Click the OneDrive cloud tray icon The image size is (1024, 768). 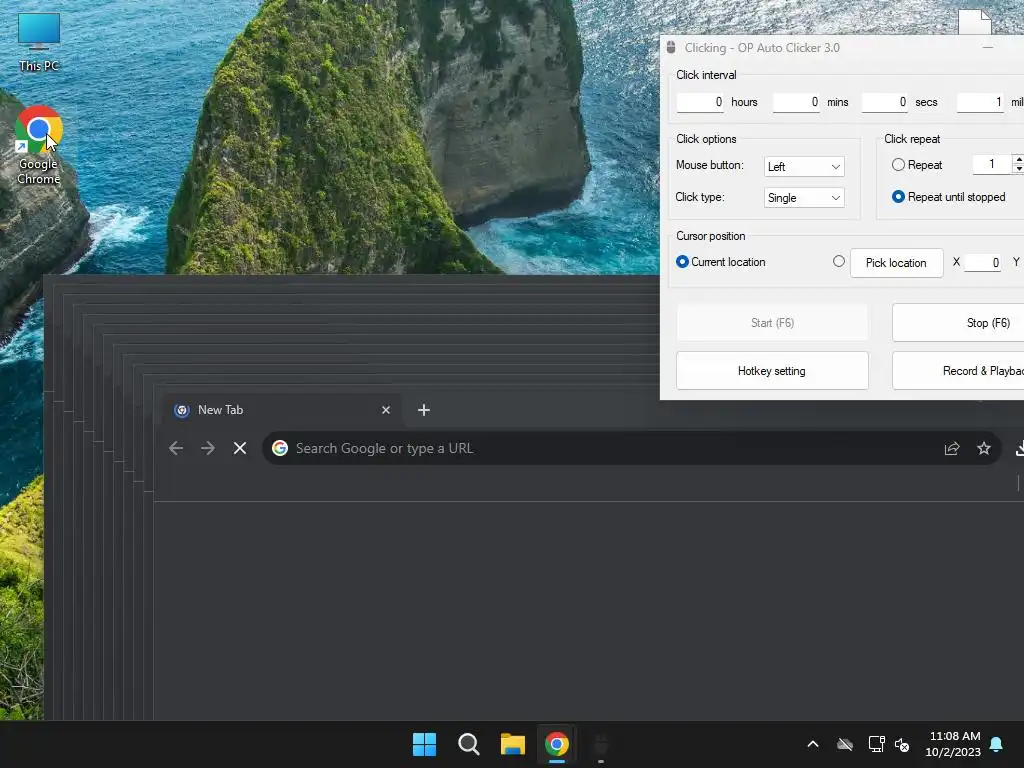tap(845, 744)
